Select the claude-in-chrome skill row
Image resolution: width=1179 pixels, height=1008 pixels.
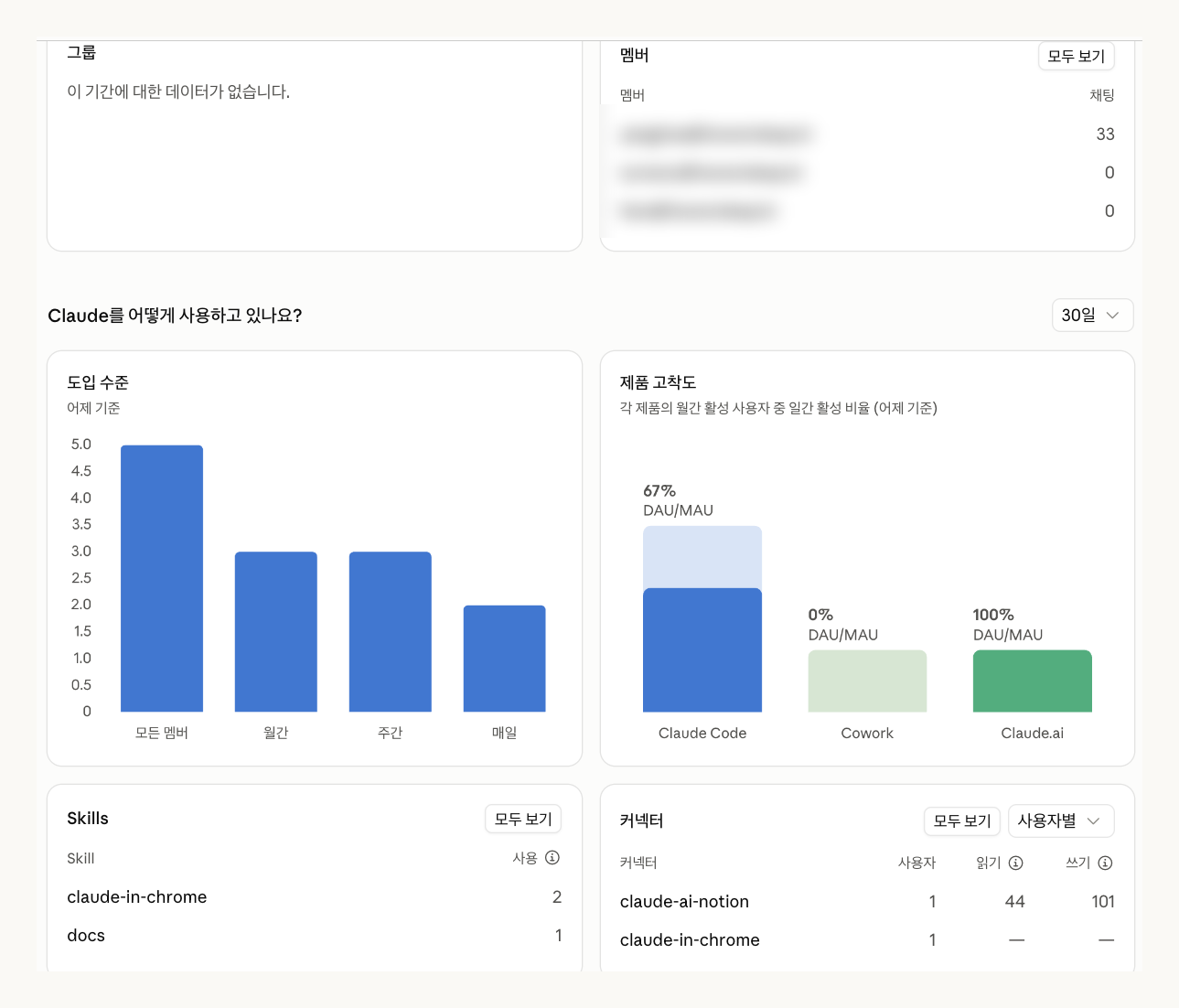[x=314, y=897]
